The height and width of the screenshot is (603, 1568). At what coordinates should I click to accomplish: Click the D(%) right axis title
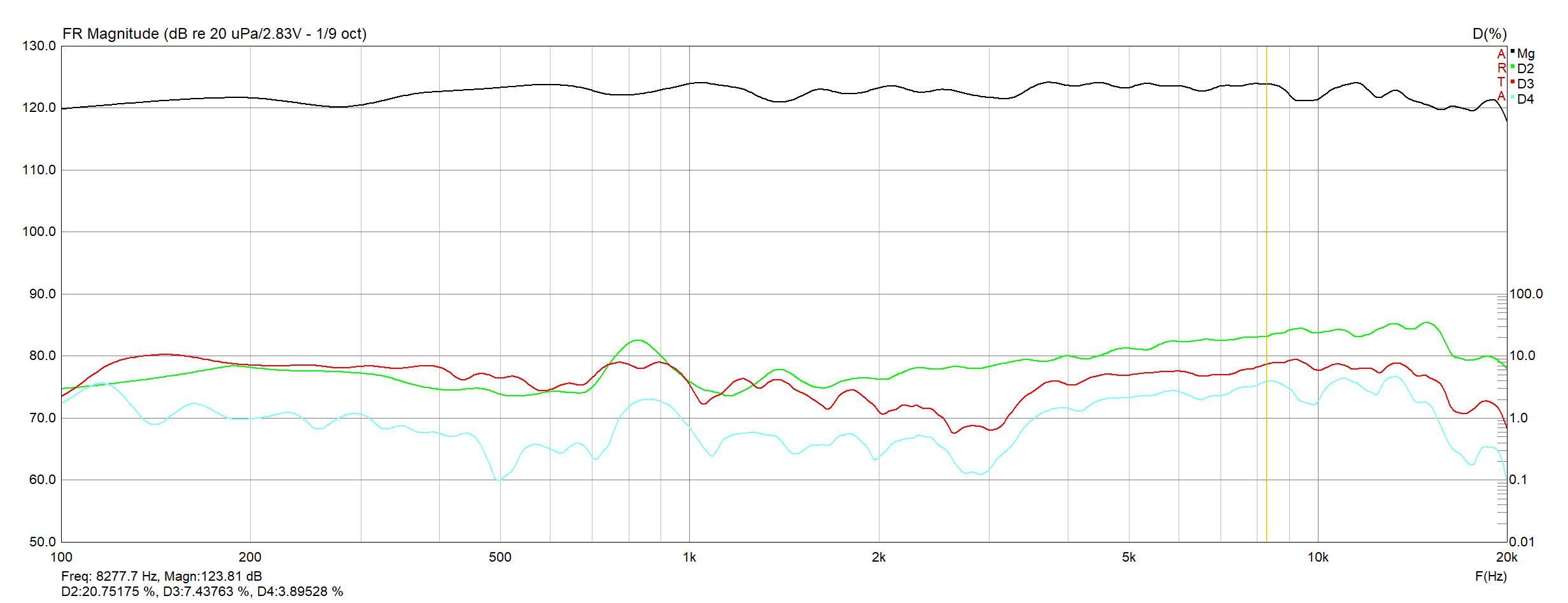pyautogui.click(x=1489, y=34)
